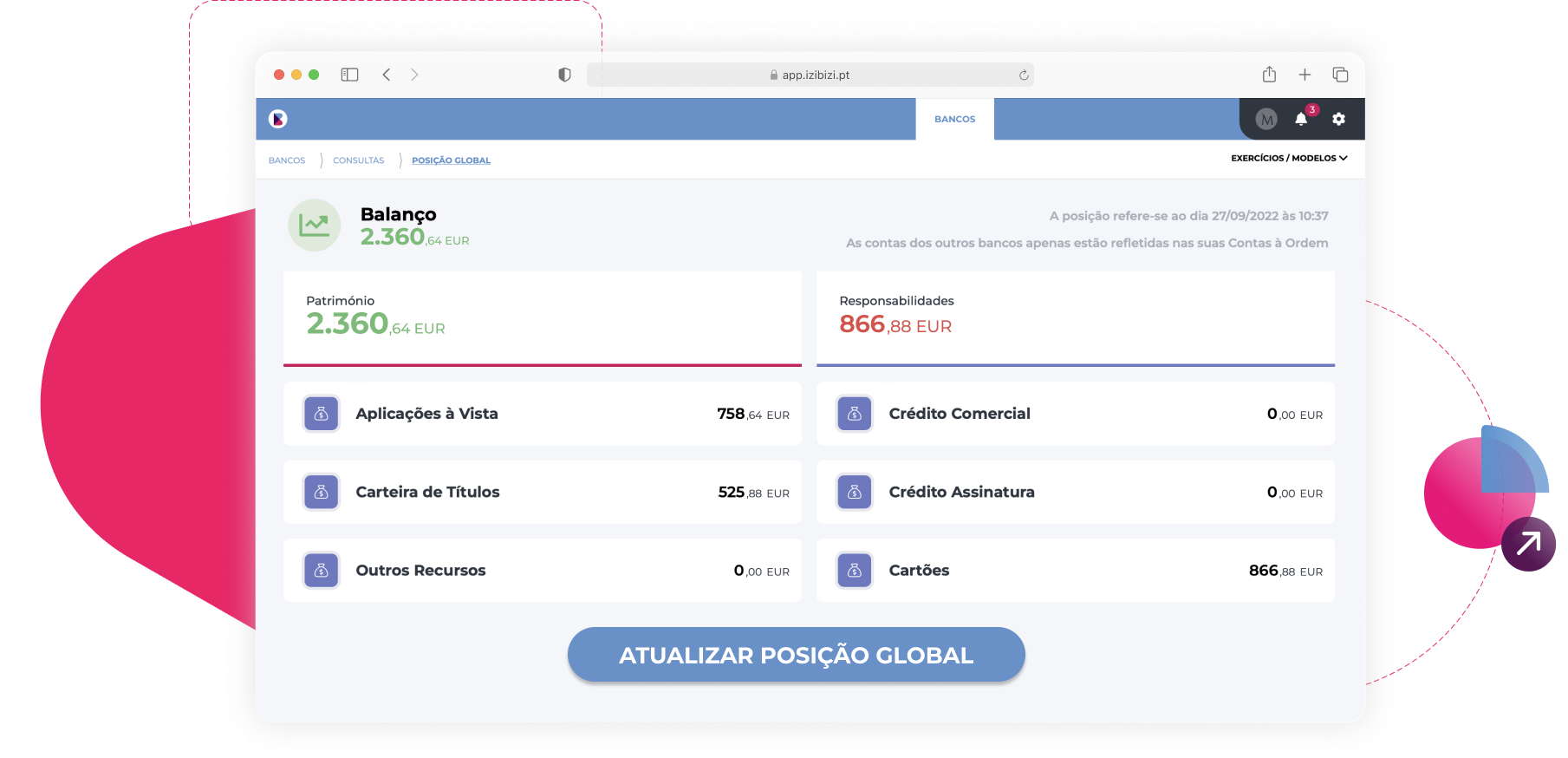Open the Outros Recursos row

pyautogui.click(x=542, y=570)
